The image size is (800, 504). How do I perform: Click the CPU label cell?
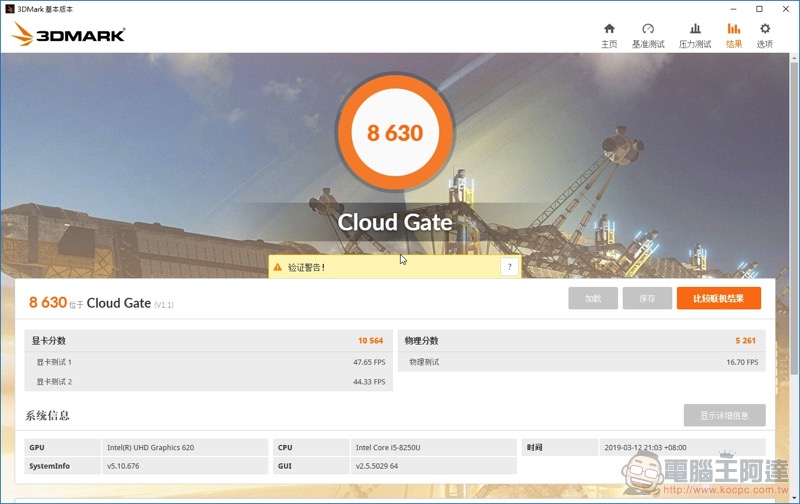pyautogui.click(x=311, y=447)
